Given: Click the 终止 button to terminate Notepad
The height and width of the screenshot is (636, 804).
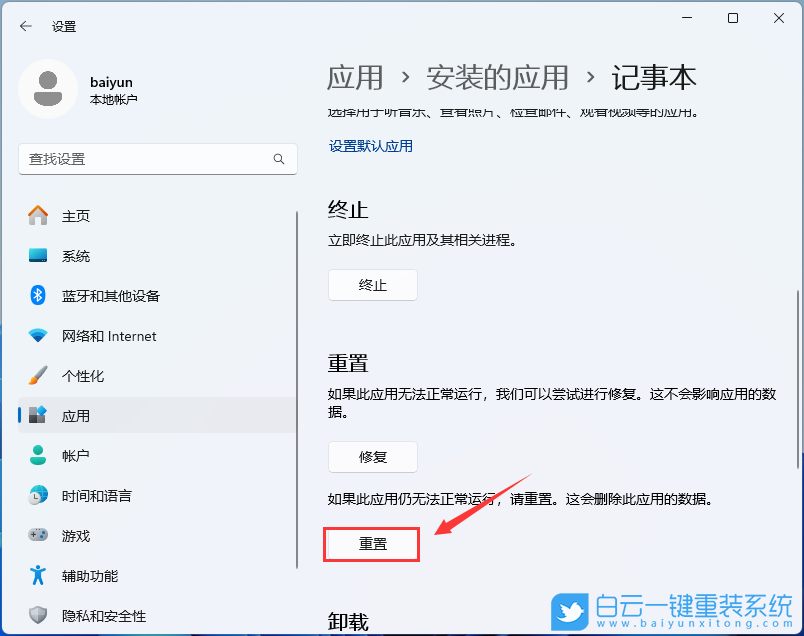Looking at the screenshot, I should pos(373,285).
